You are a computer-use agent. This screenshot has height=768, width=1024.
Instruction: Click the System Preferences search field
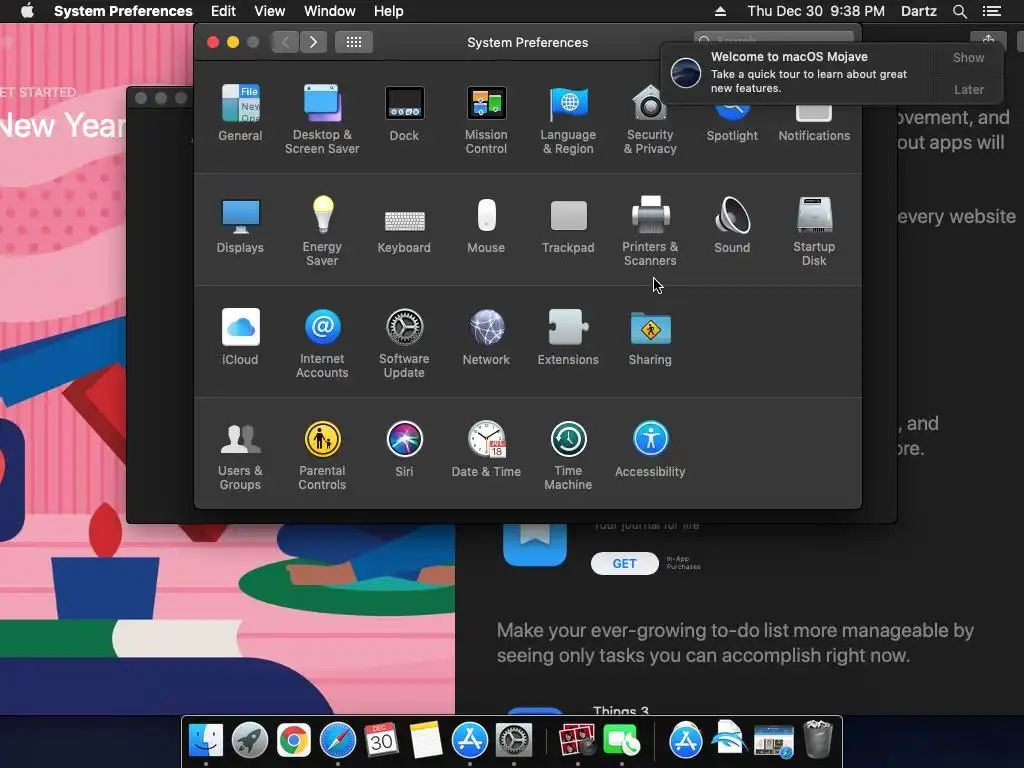tap(773, 38)
